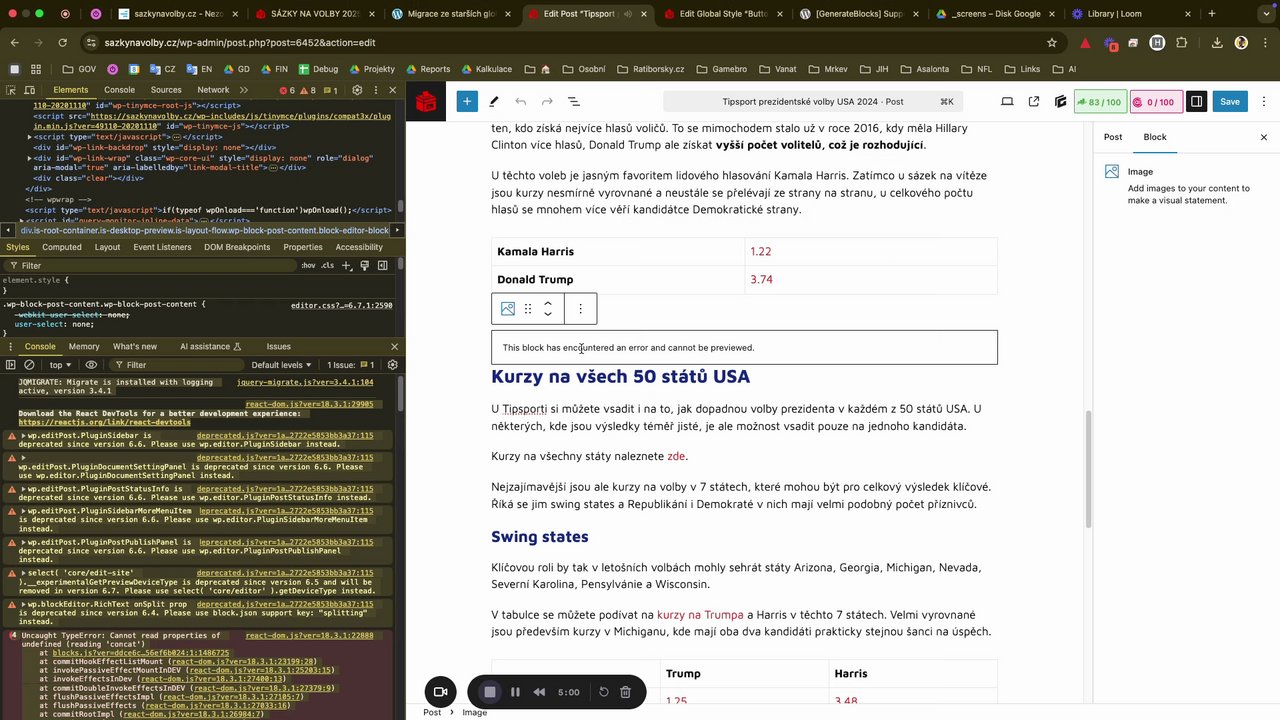Open the Memory drawer tab
Image resolution: width=1280 pixels, height=720 pixels.
84,347
